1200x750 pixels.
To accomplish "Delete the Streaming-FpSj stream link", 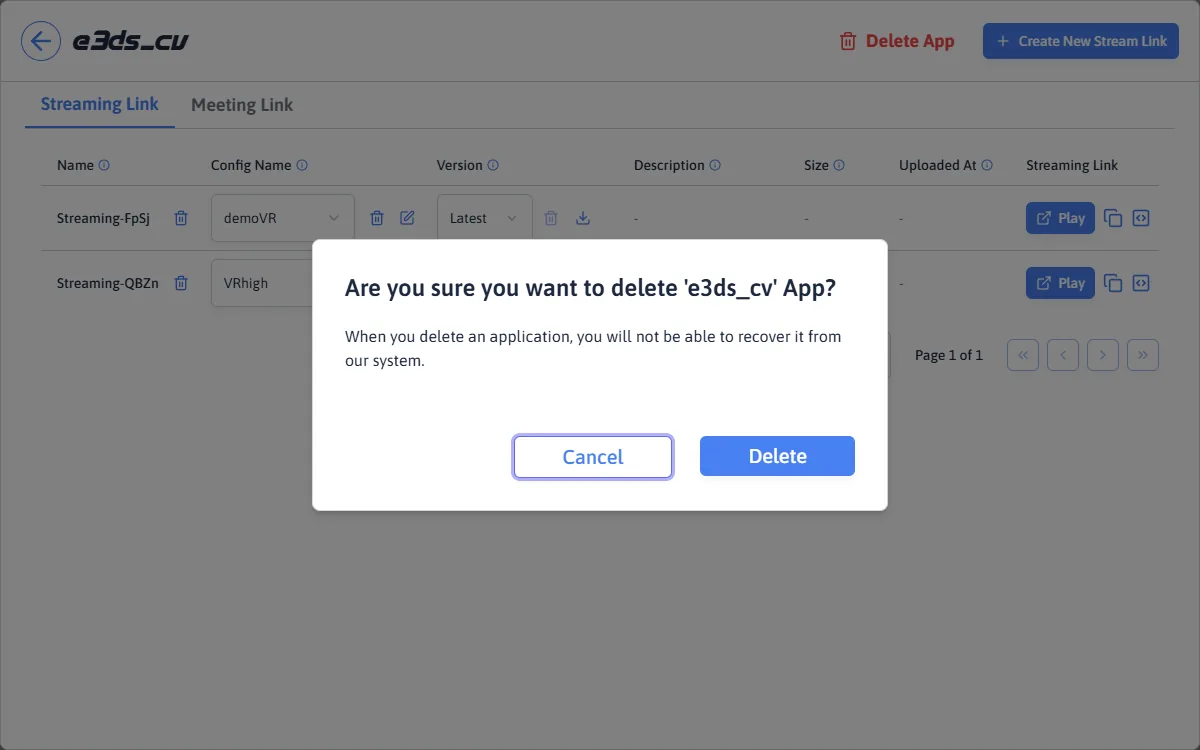I will 181,218.
